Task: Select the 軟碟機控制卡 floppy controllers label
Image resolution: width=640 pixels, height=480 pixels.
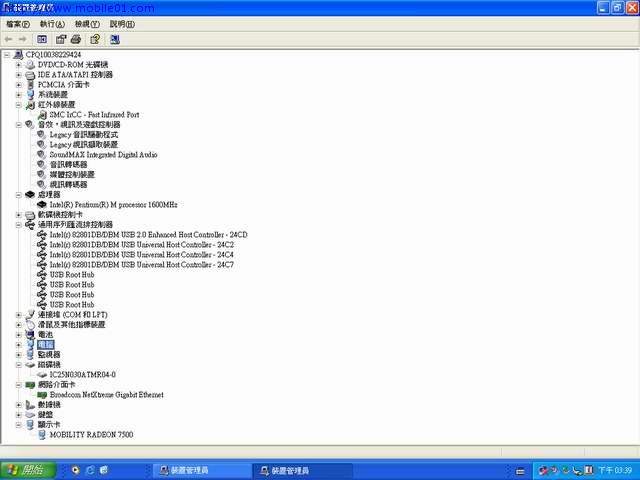Action: tap(60, 215)
